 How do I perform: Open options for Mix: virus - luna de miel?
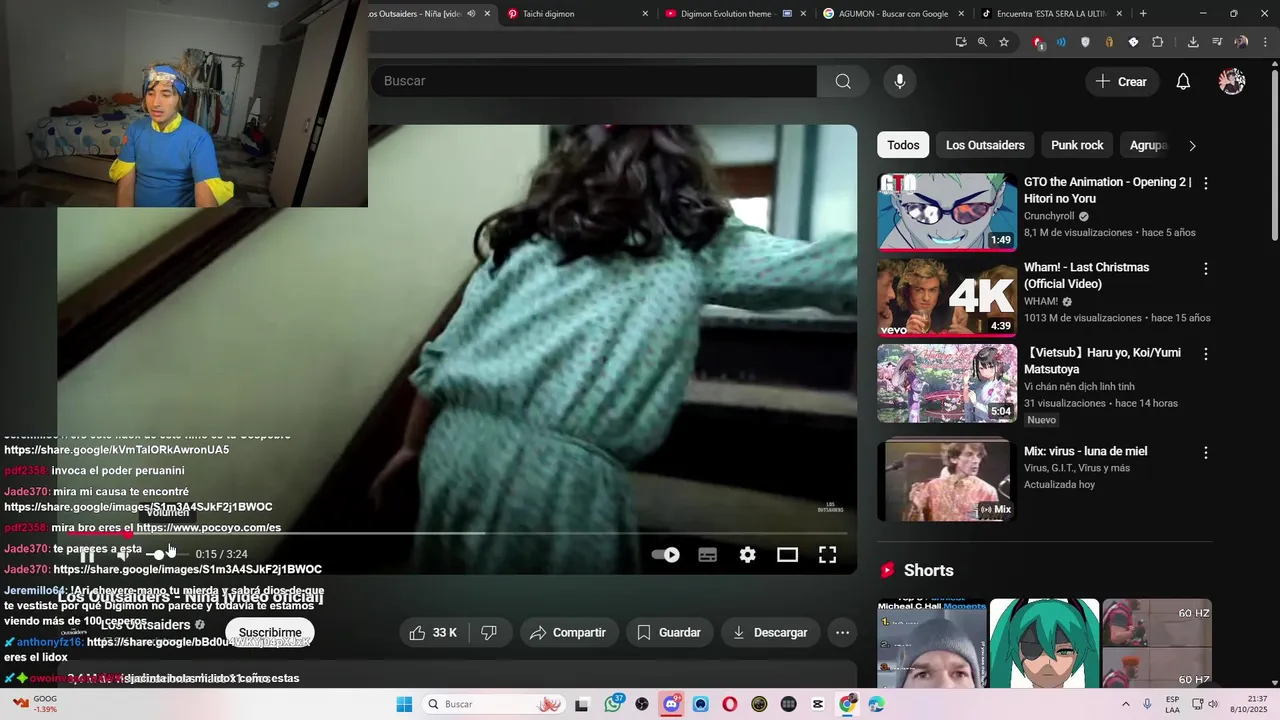(x=1206, y=452)
